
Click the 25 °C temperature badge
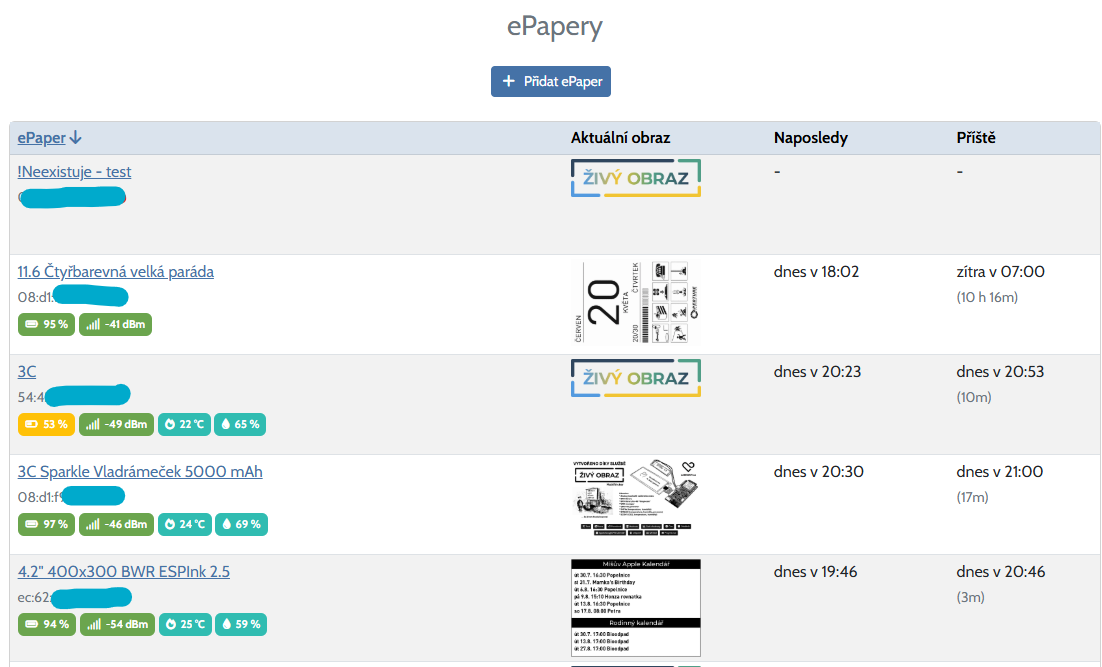(183, 624)
